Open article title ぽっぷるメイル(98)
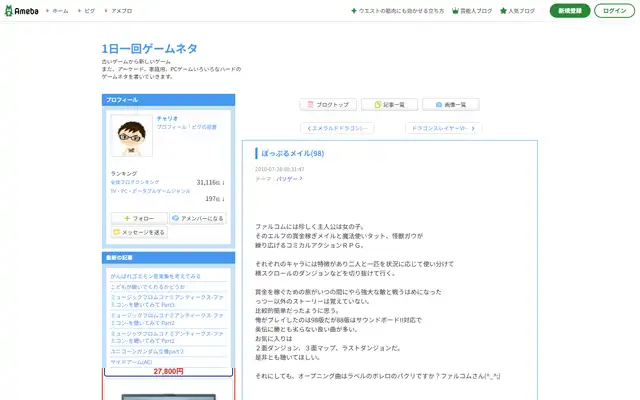 [x=293, y=153]
